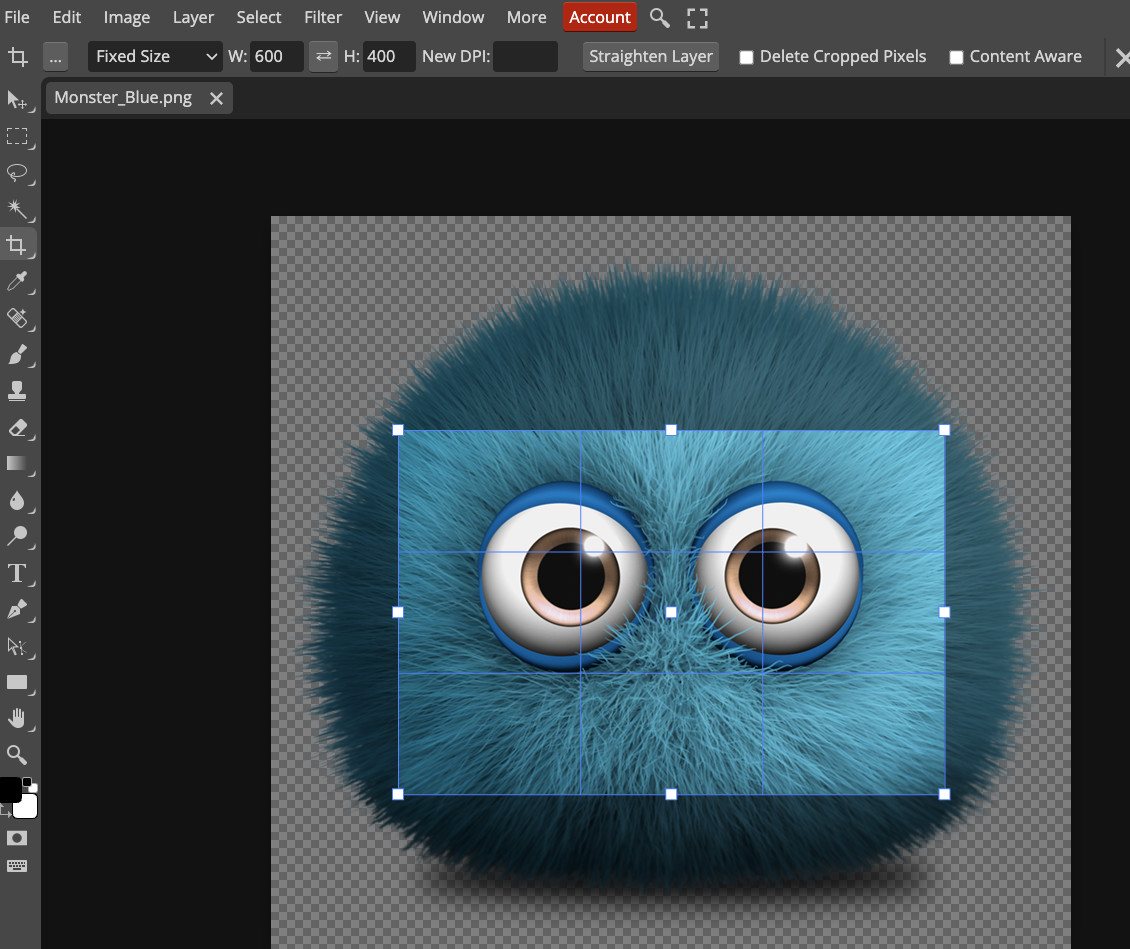The height and width of the screenshot is (949, 1130).
Task: Enable Delete Cropped Pixels checkbox
Action: point(746,57)
